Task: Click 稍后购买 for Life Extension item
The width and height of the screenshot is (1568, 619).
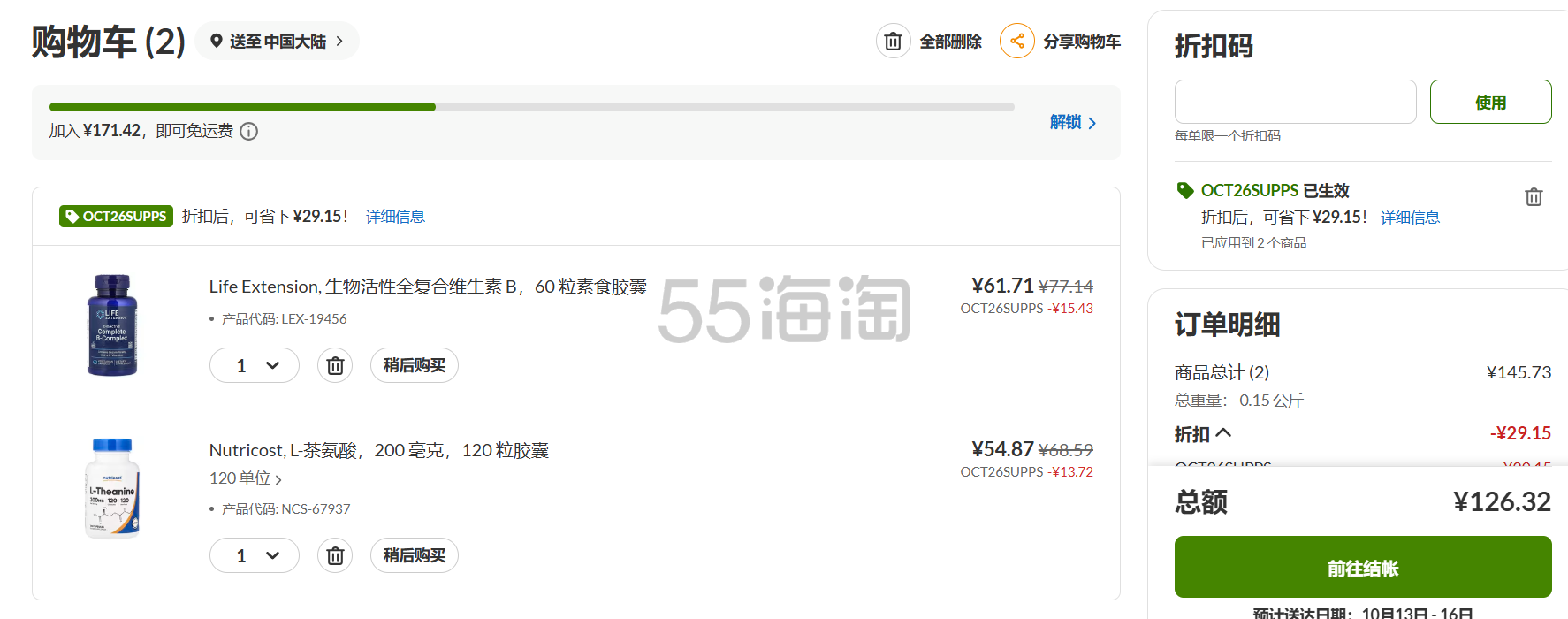Action: pos(415,365)
